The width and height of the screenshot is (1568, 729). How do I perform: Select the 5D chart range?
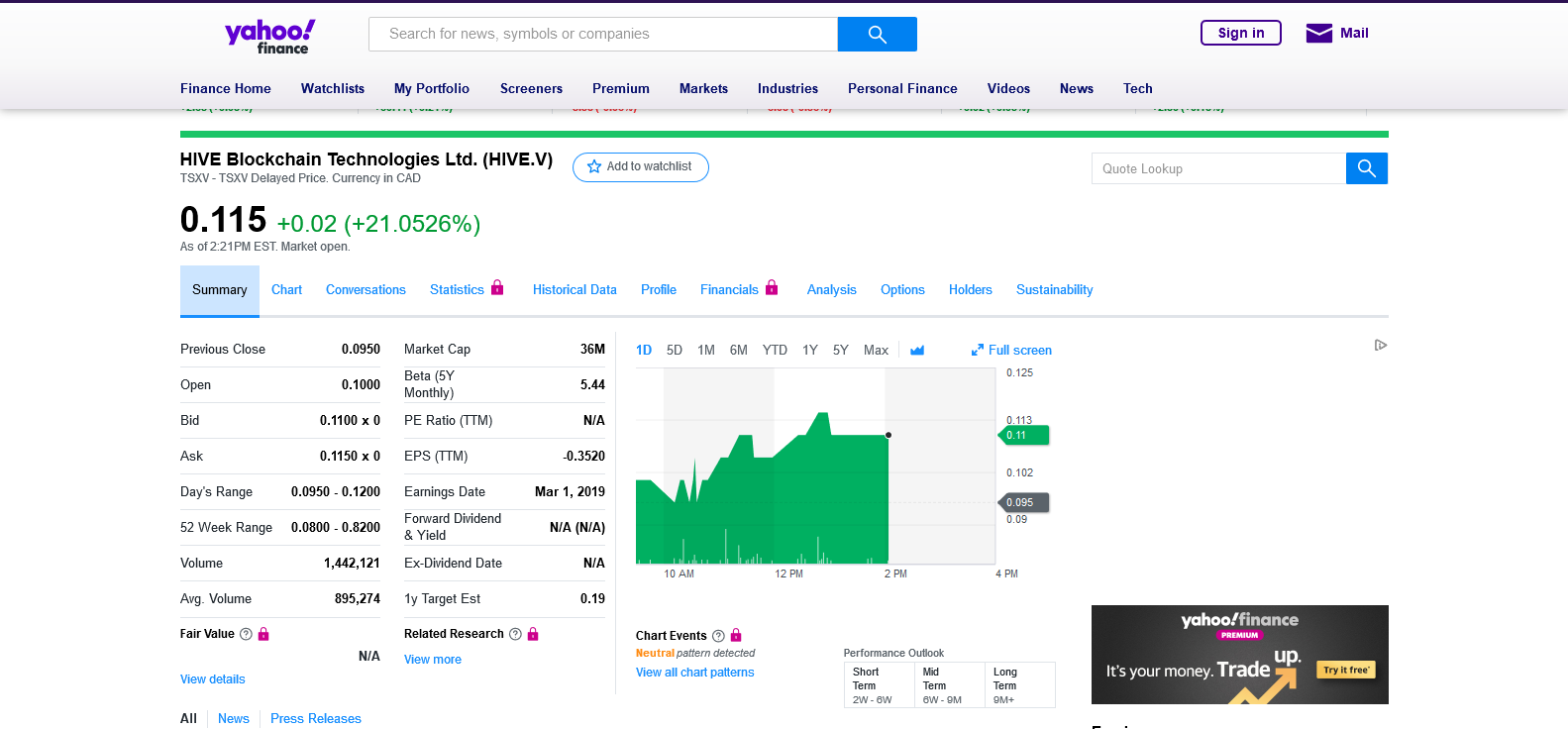click(x=675, y=351)
